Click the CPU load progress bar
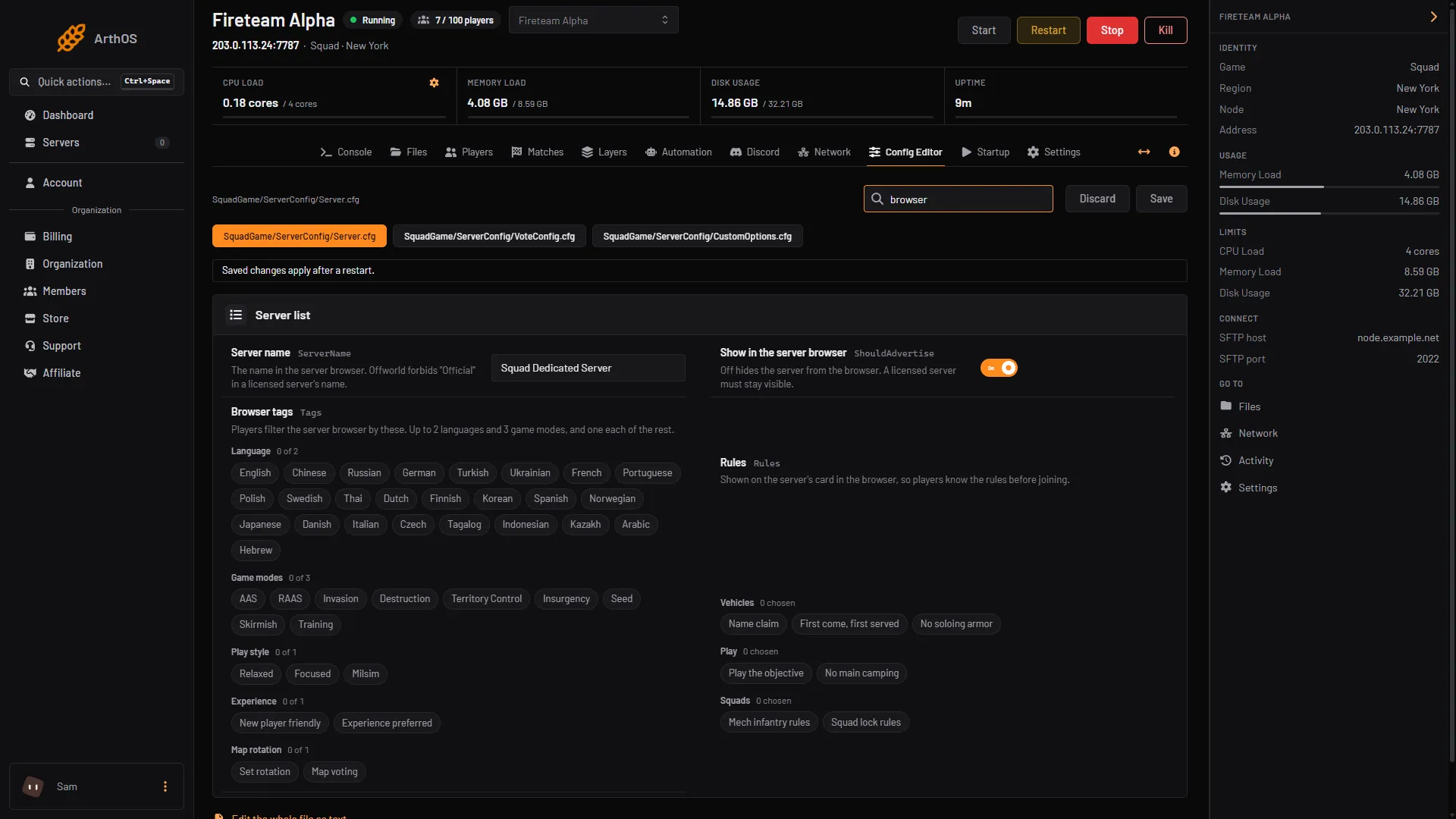Image resolution: width=1456 pixels, height=819 pixels. 334,117
